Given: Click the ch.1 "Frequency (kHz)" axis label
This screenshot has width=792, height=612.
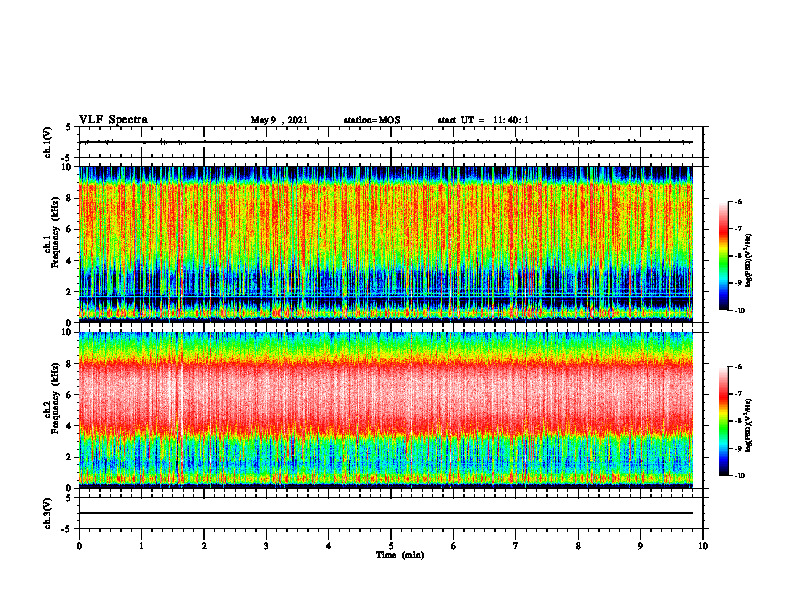Looking at the screenshot, I should tap(55, 232).
